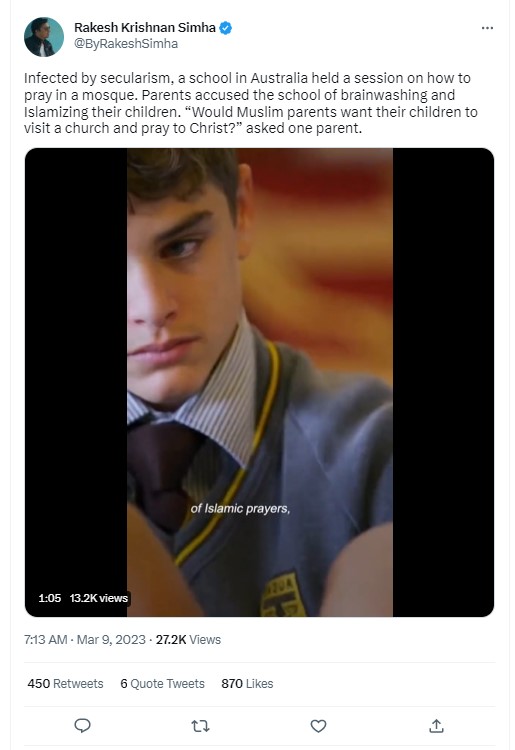Click the 1:05 video duration label

50,598
